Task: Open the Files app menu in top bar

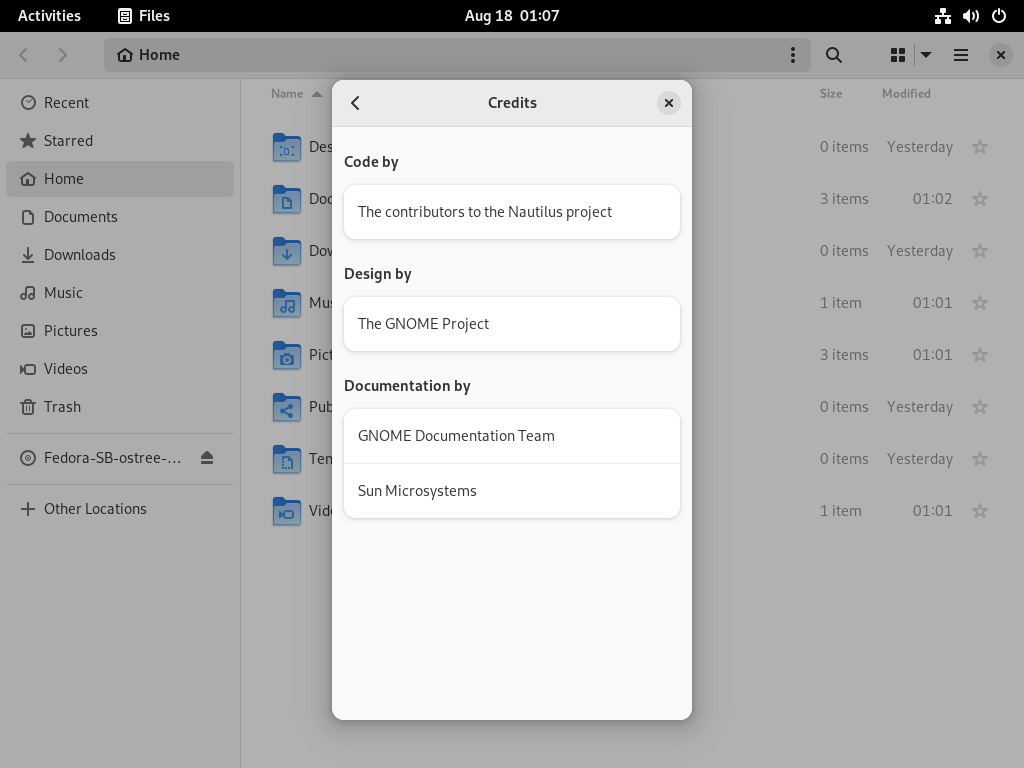Action: 144,16
